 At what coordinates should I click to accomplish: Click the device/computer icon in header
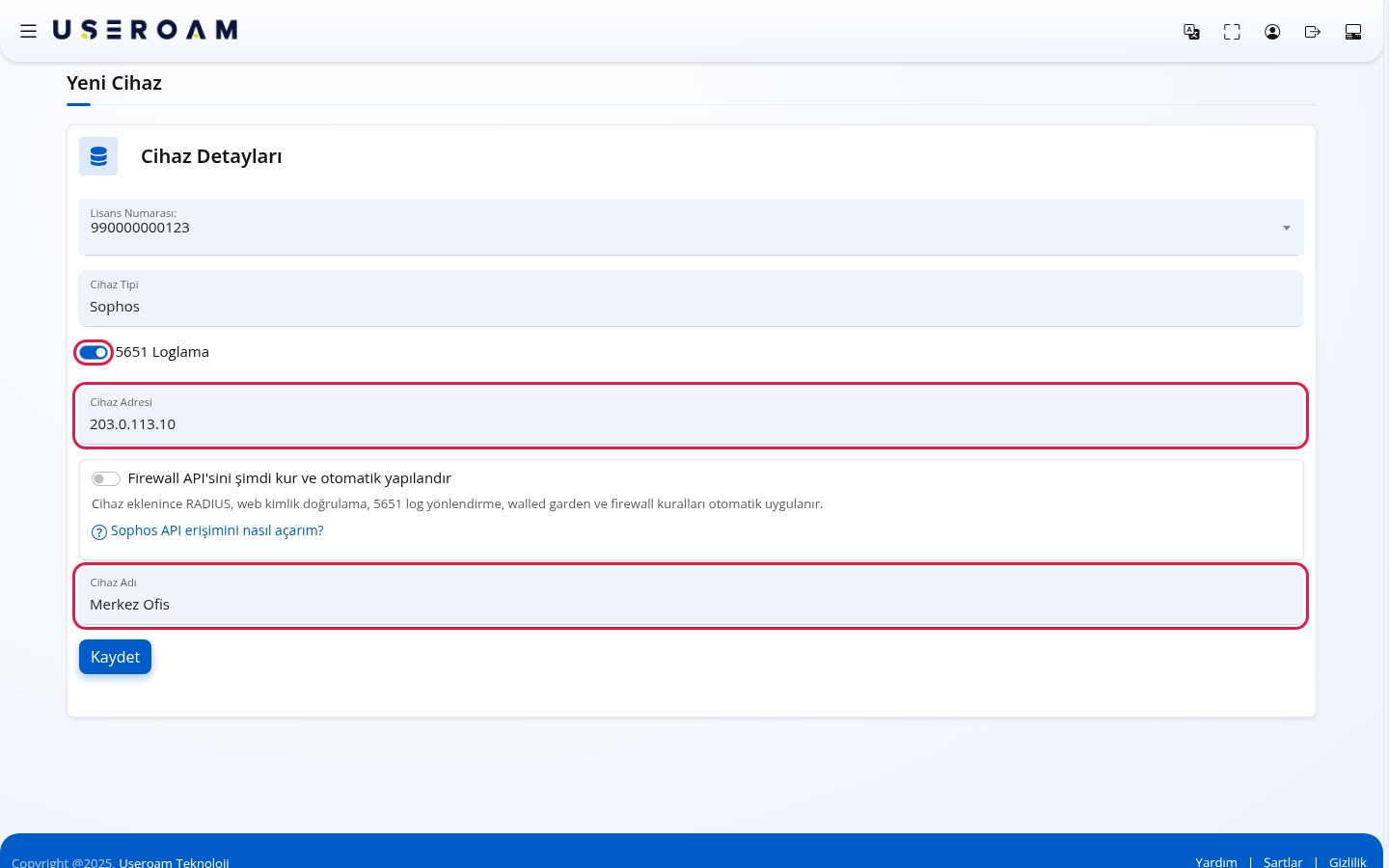[1353, 32]
